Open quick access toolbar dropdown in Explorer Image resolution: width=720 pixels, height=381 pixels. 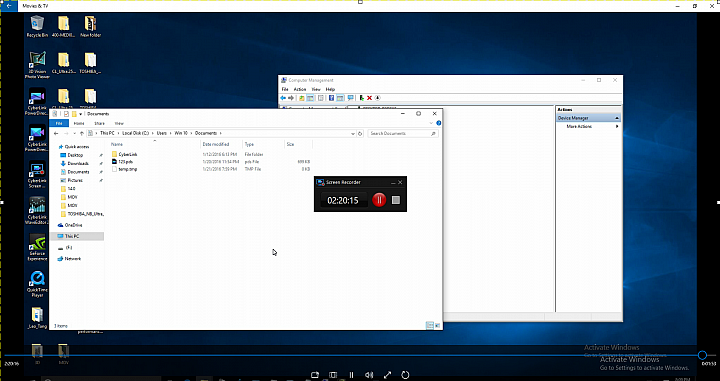pos(81,114)
